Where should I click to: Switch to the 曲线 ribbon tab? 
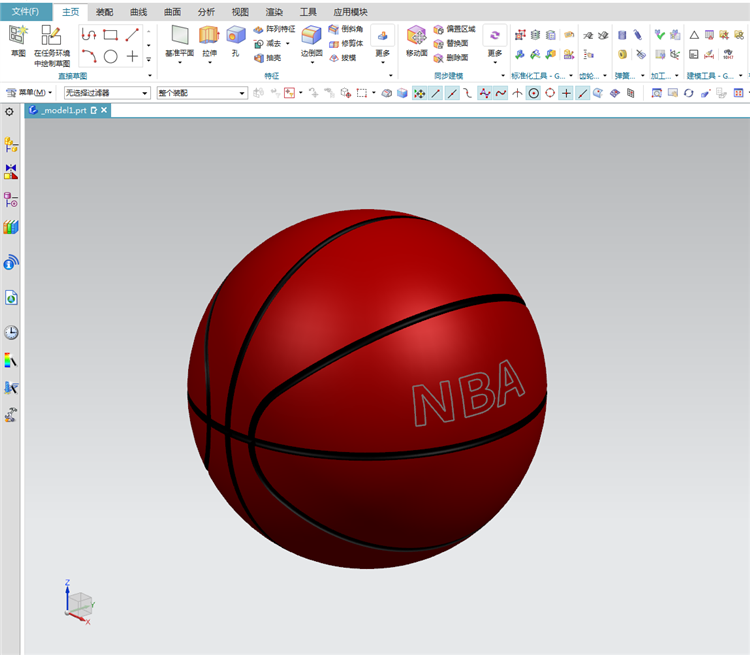[139, 12]
